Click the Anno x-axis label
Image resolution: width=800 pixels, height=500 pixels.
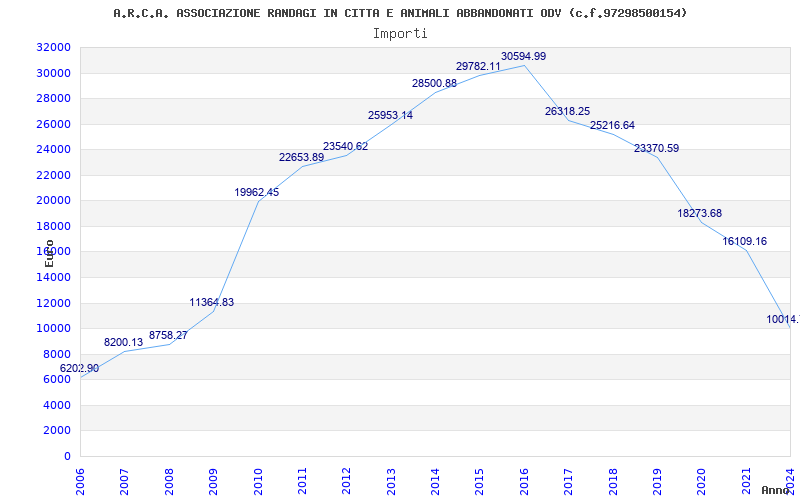pos(775,490)
